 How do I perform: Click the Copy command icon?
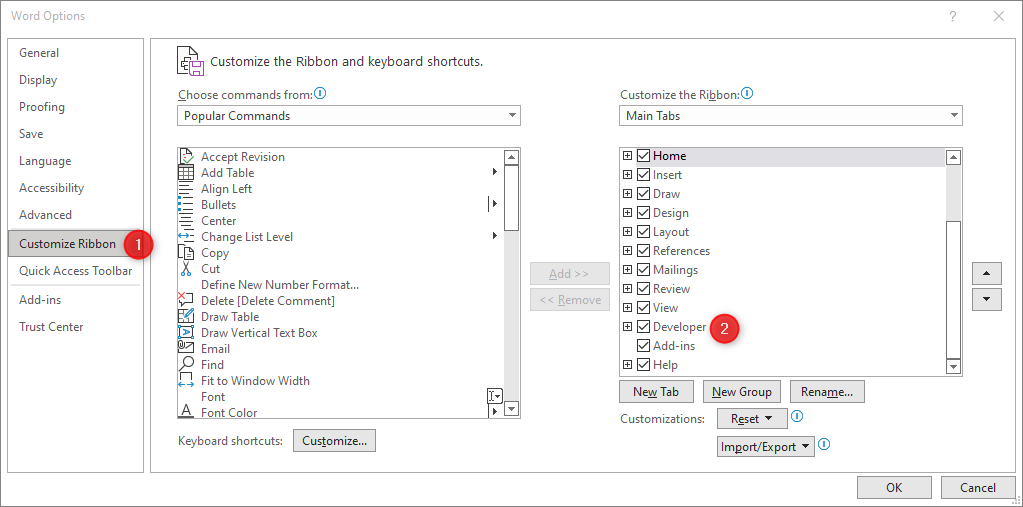pos(186,253)
